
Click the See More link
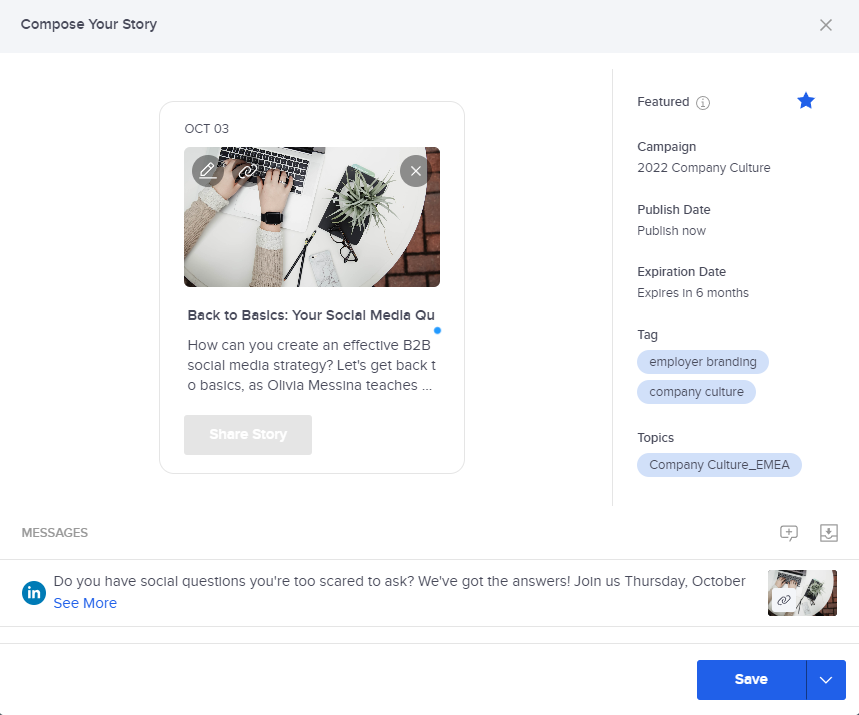85,603
